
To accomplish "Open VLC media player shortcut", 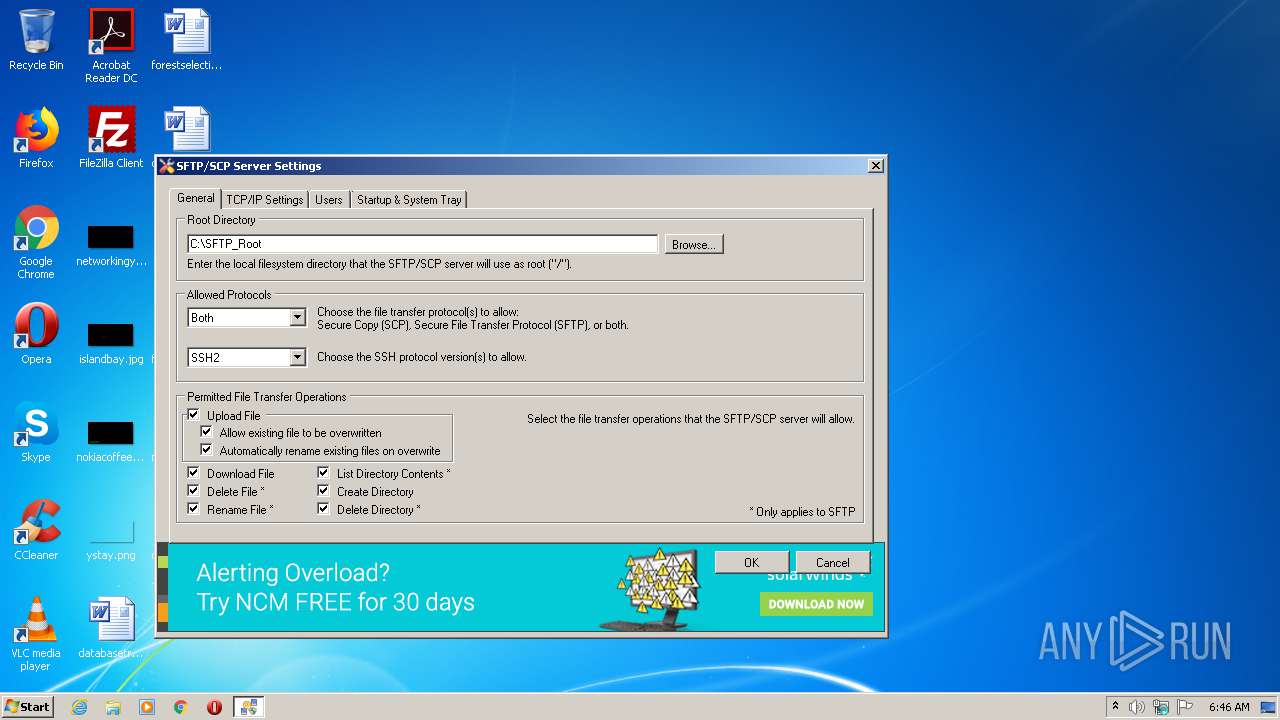I will click(36, 634).
